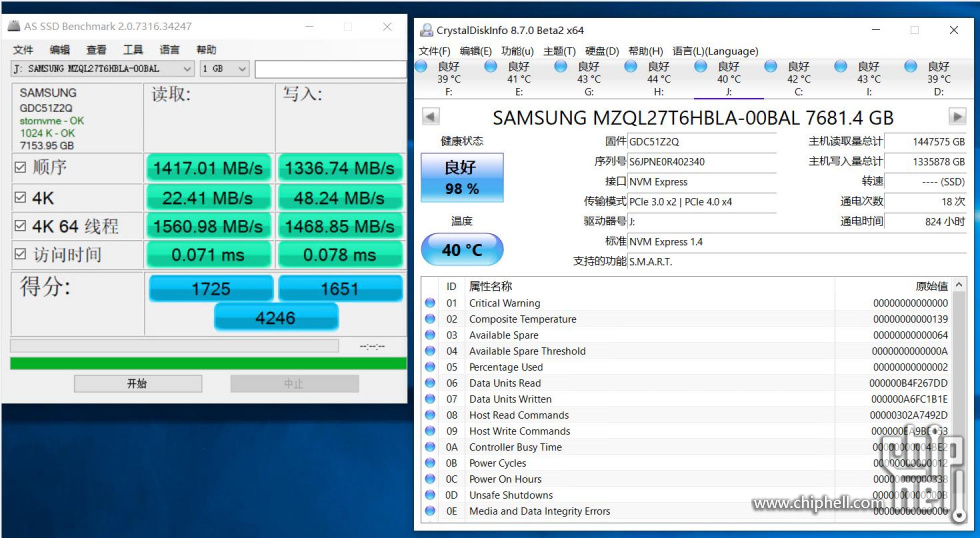Click 属性名称 column header in SMART table
This screenshot has width=980, height=538.
pos(491,286)
